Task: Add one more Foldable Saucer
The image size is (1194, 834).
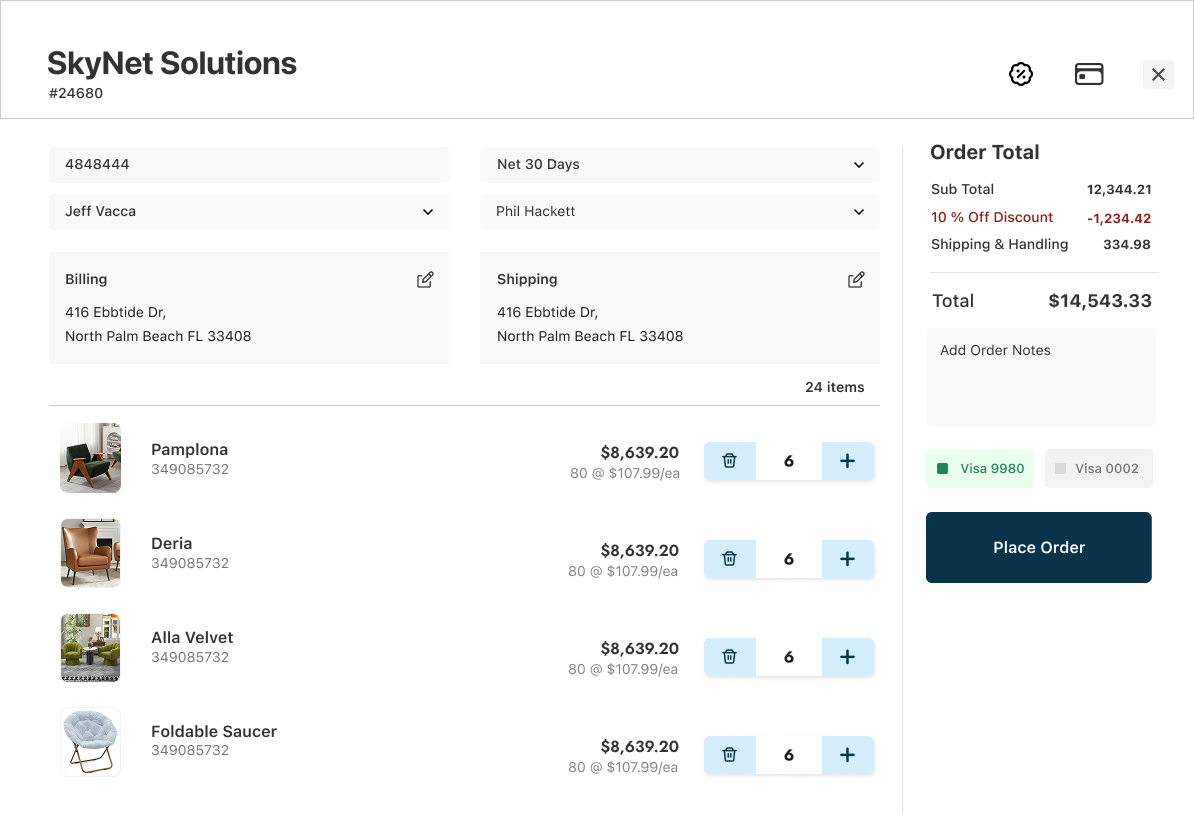Action: click(847, 755)
